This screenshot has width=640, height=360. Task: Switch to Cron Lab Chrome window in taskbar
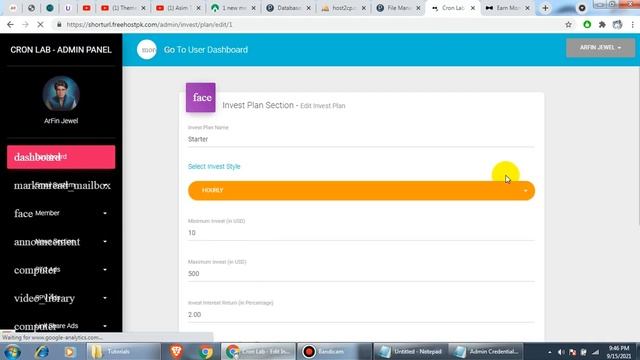click(258, 351)
